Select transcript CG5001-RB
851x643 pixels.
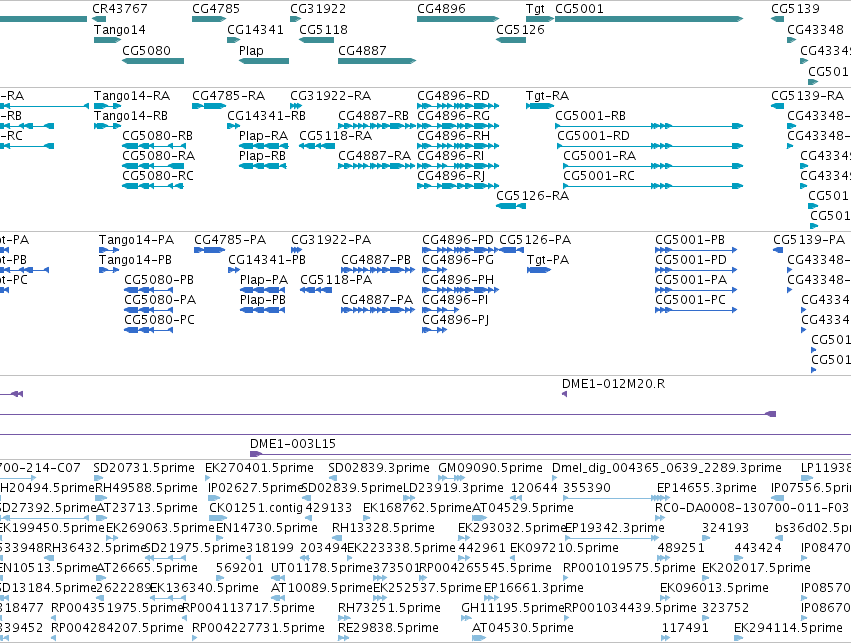tap(649, 126)
